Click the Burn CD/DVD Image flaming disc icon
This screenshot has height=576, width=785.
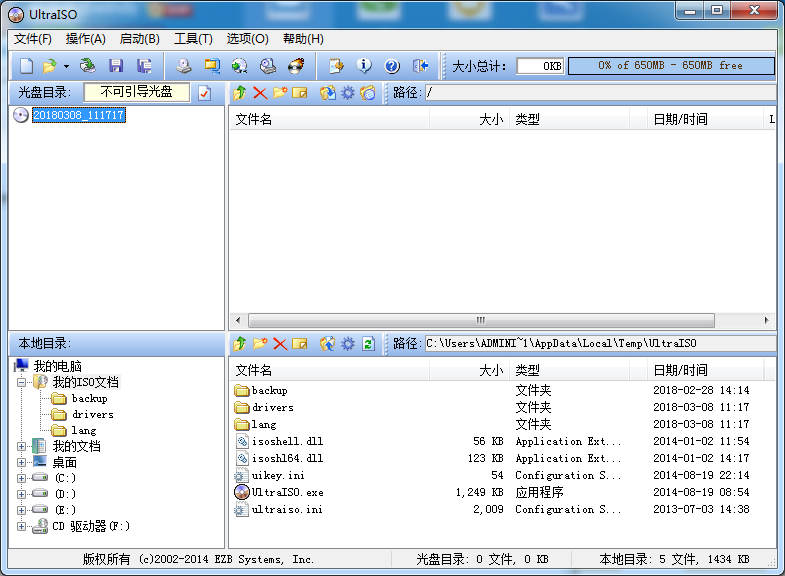[x=296, y=66]
